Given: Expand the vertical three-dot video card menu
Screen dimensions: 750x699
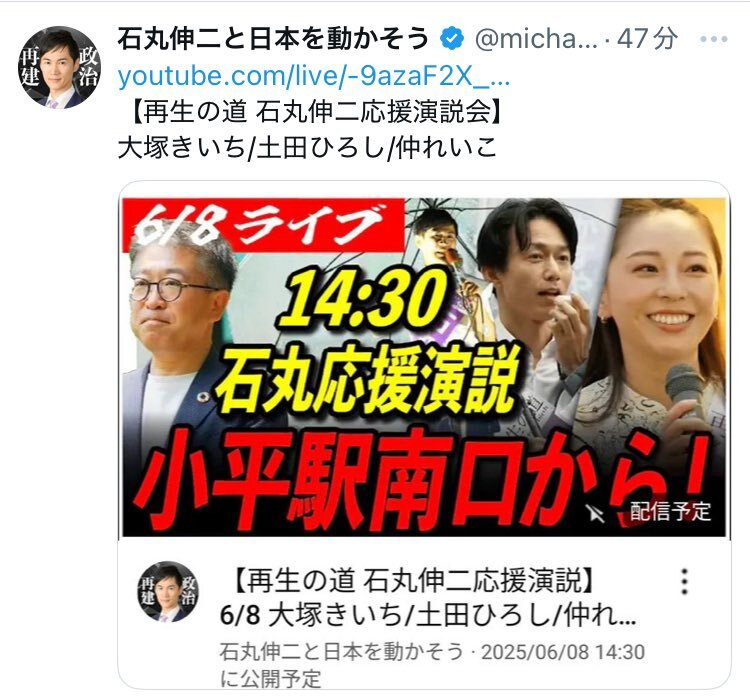Looking at the screenshot, I should [x=684, y=581].
